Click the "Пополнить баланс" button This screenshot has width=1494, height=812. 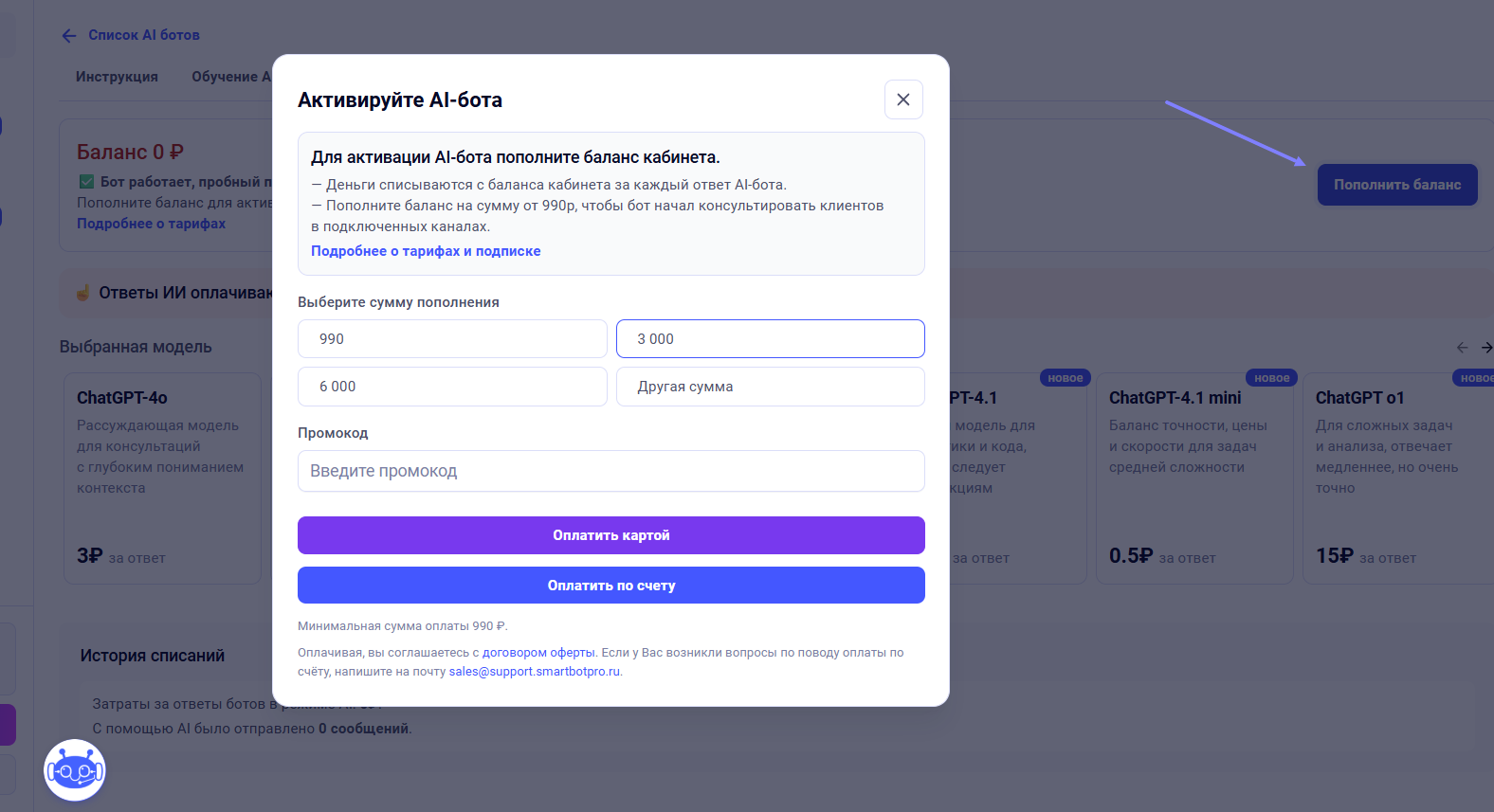[x=1396, y=185]
